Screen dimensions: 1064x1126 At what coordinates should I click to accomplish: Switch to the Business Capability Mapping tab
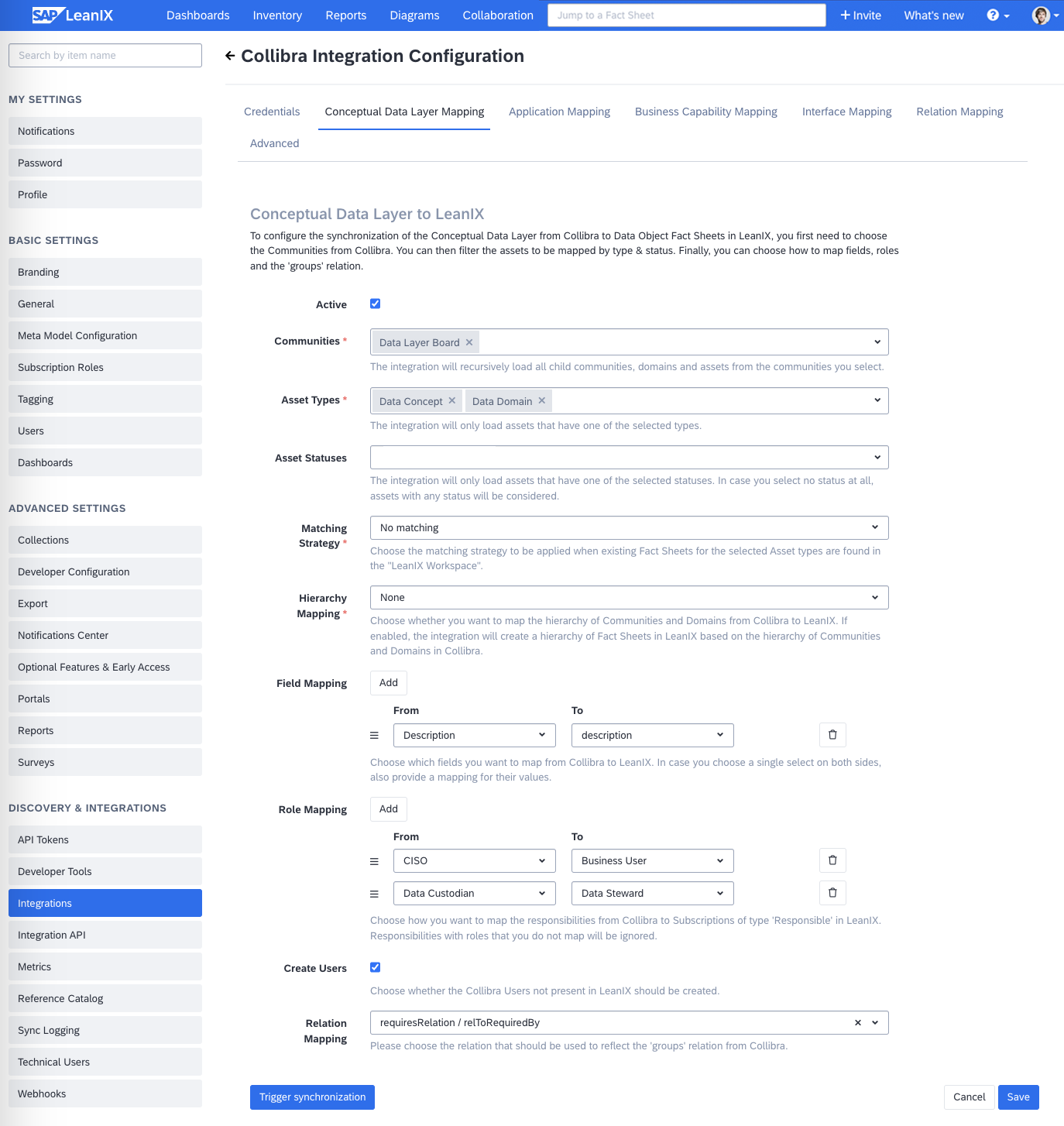pyautogui.click(x=706, y=112)
